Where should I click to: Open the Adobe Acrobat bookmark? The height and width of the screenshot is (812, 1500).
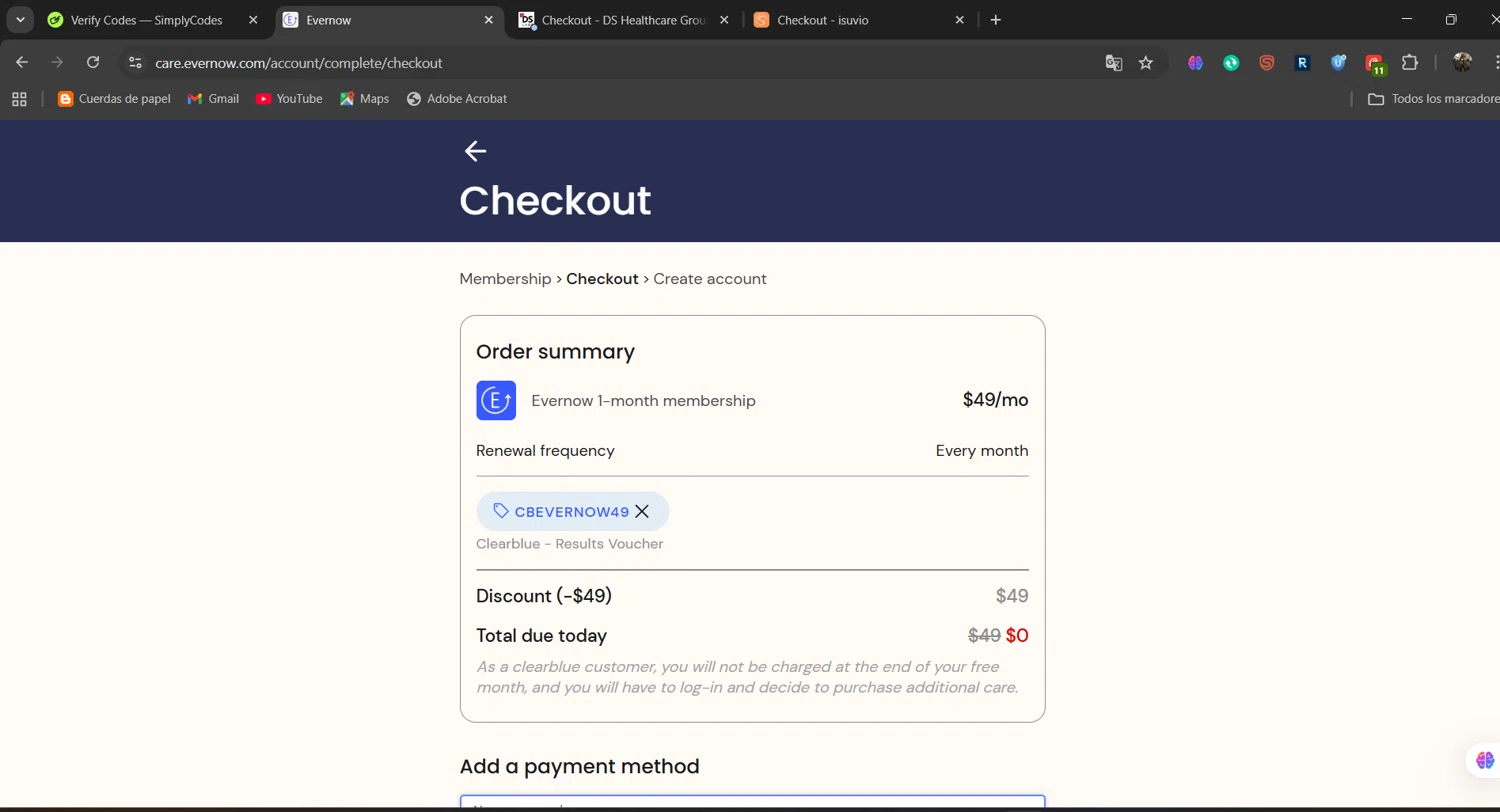click(x=456, y=99)
